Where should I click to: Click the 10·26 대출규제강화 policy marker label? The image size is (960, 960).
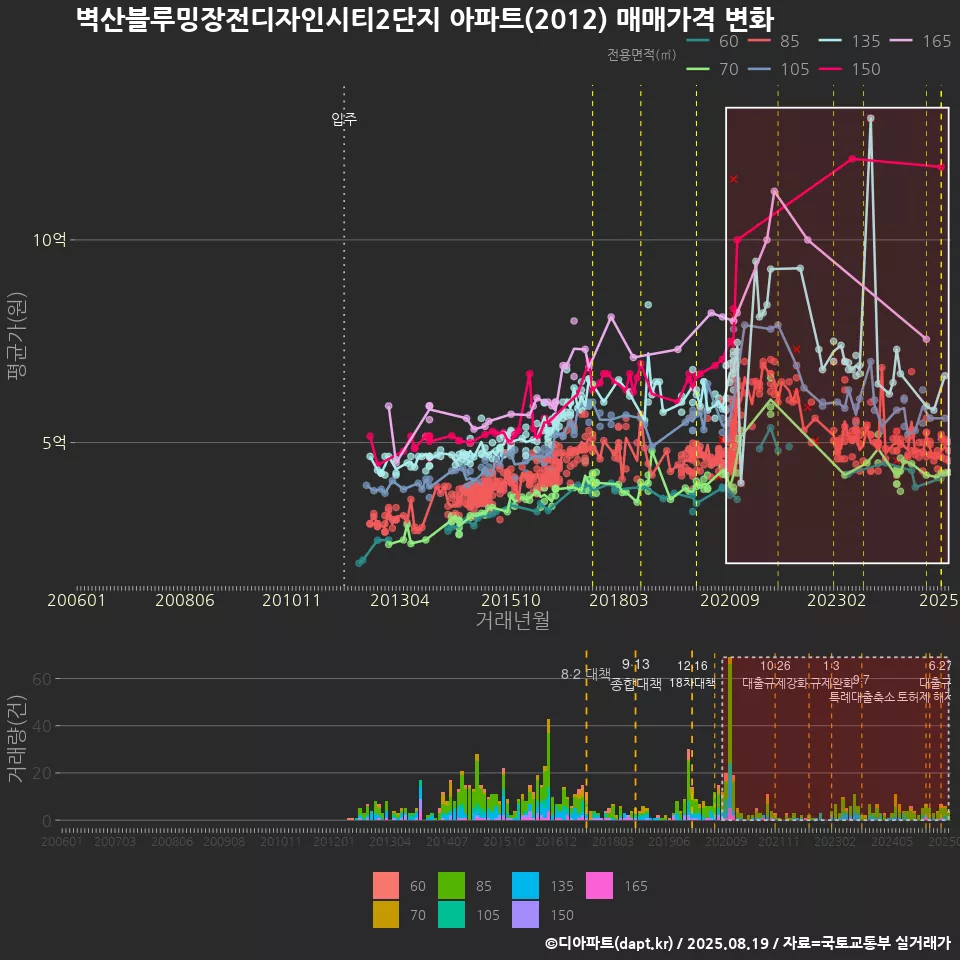[775, 674]
